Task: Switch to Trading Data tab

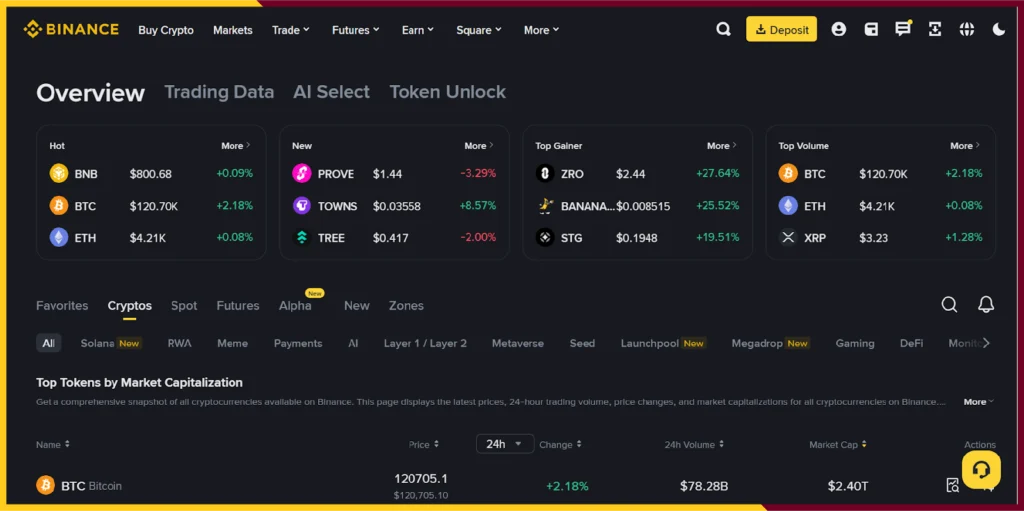Action: [x=219, y=92]
